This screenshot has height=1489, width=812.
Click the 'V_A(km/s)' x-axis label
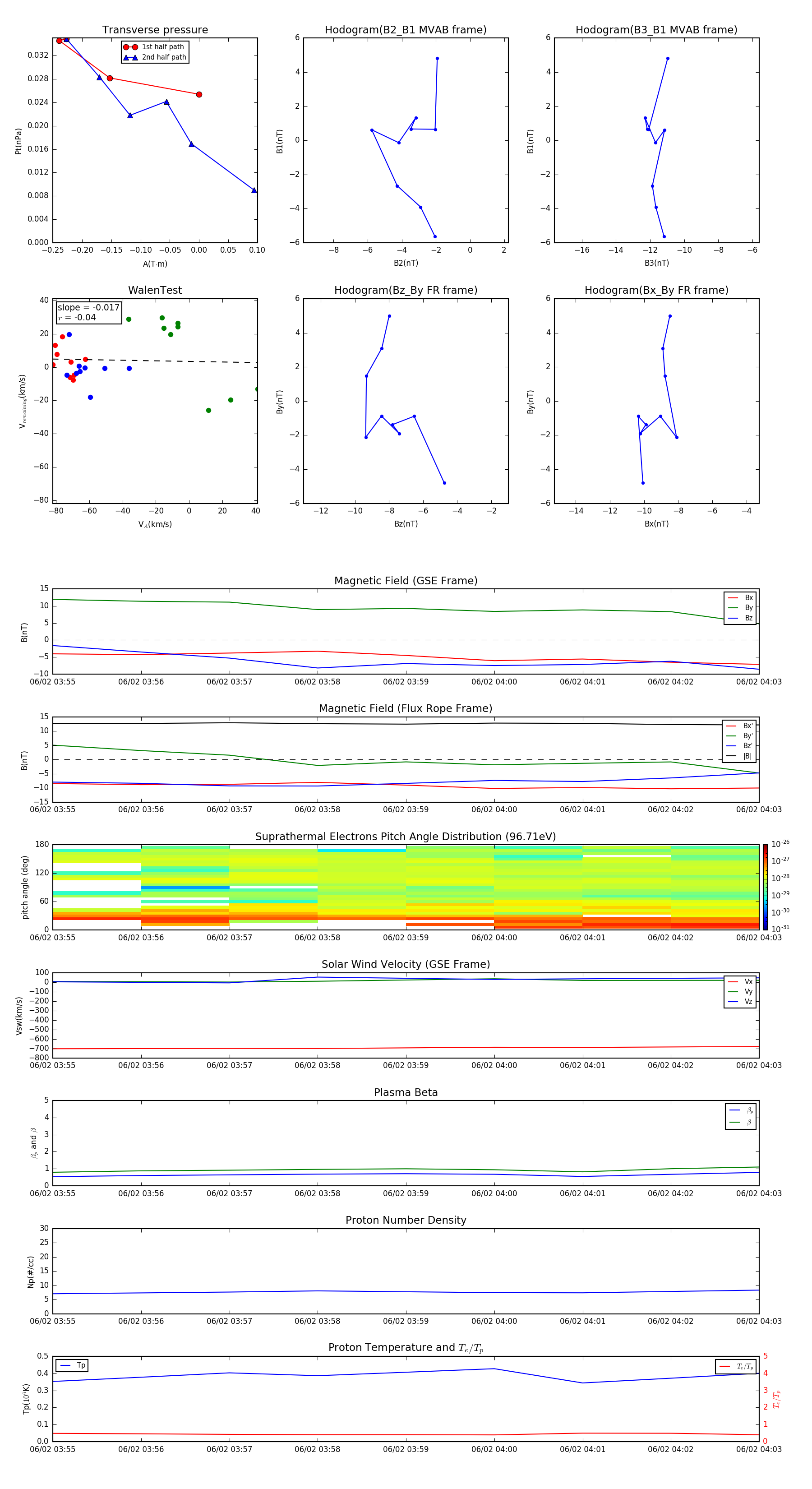[x=155, y=525]
